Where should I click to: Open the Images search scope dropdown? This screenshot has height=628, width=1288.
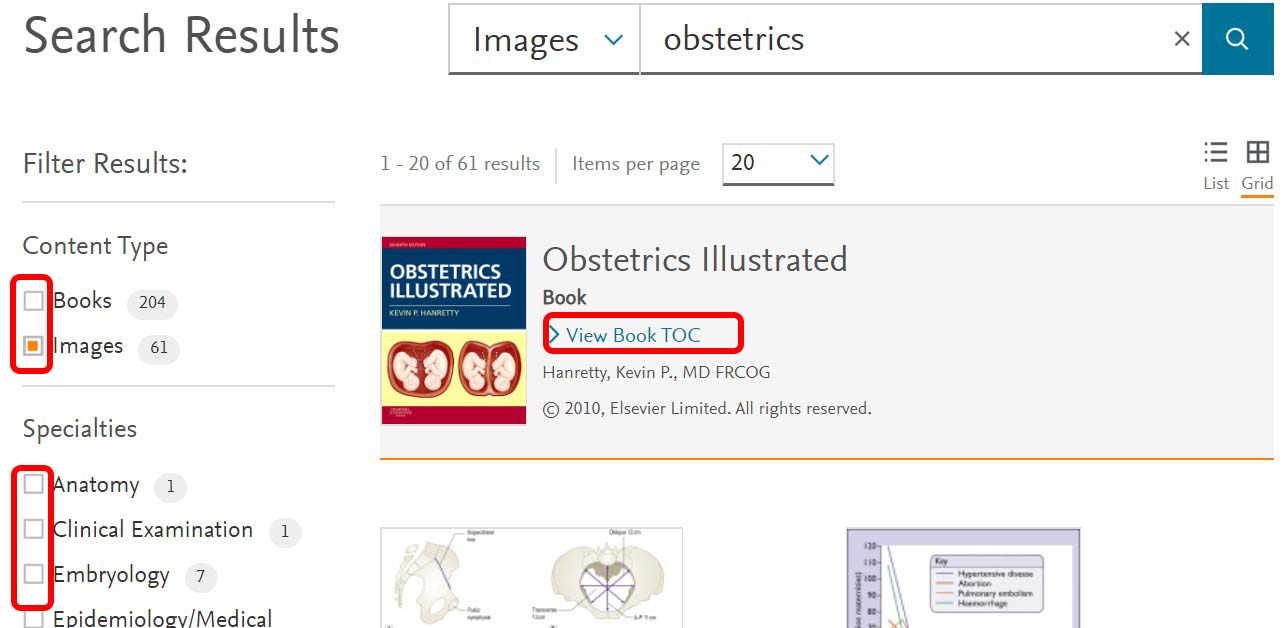[546, 40]
